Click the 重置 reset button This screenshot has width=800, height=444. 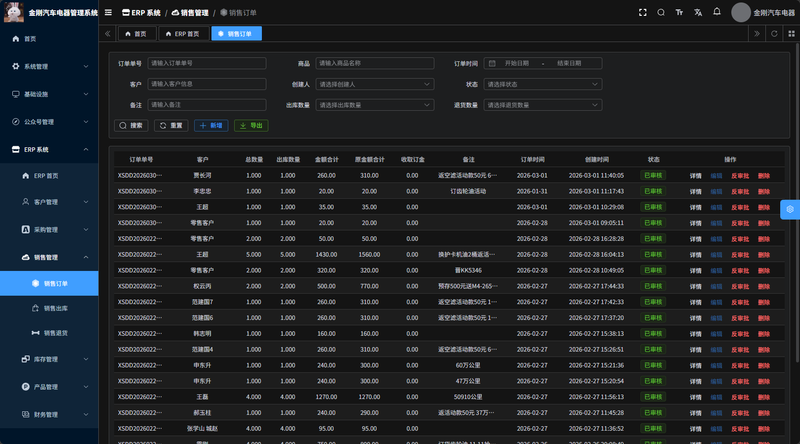(x=171, y=125)
